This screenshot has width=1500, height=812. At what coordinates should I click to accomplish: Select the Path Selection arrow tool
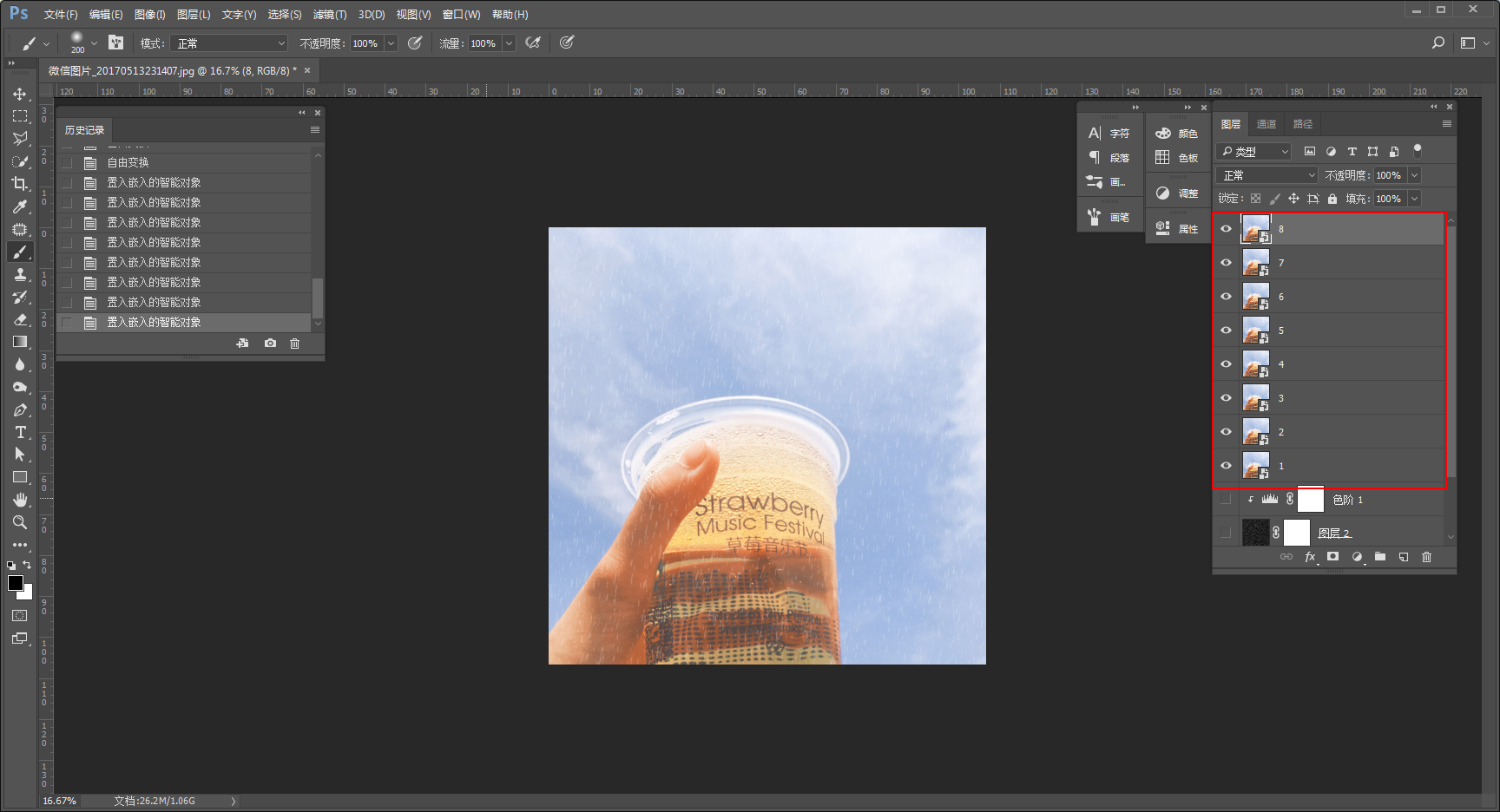click(20, 455)
